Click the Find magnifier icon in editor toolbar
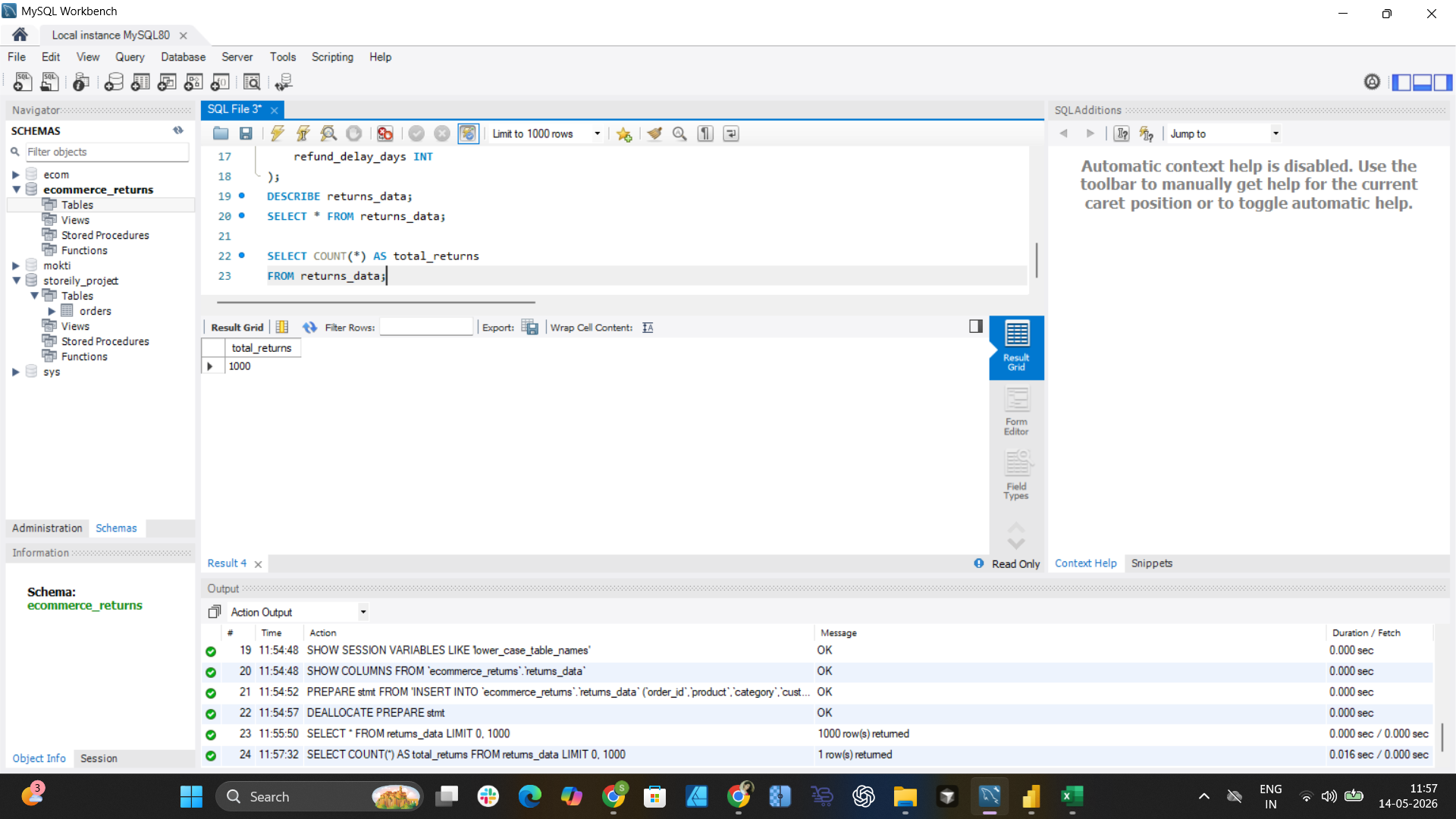1456x819 pixels. coord(679,133)
